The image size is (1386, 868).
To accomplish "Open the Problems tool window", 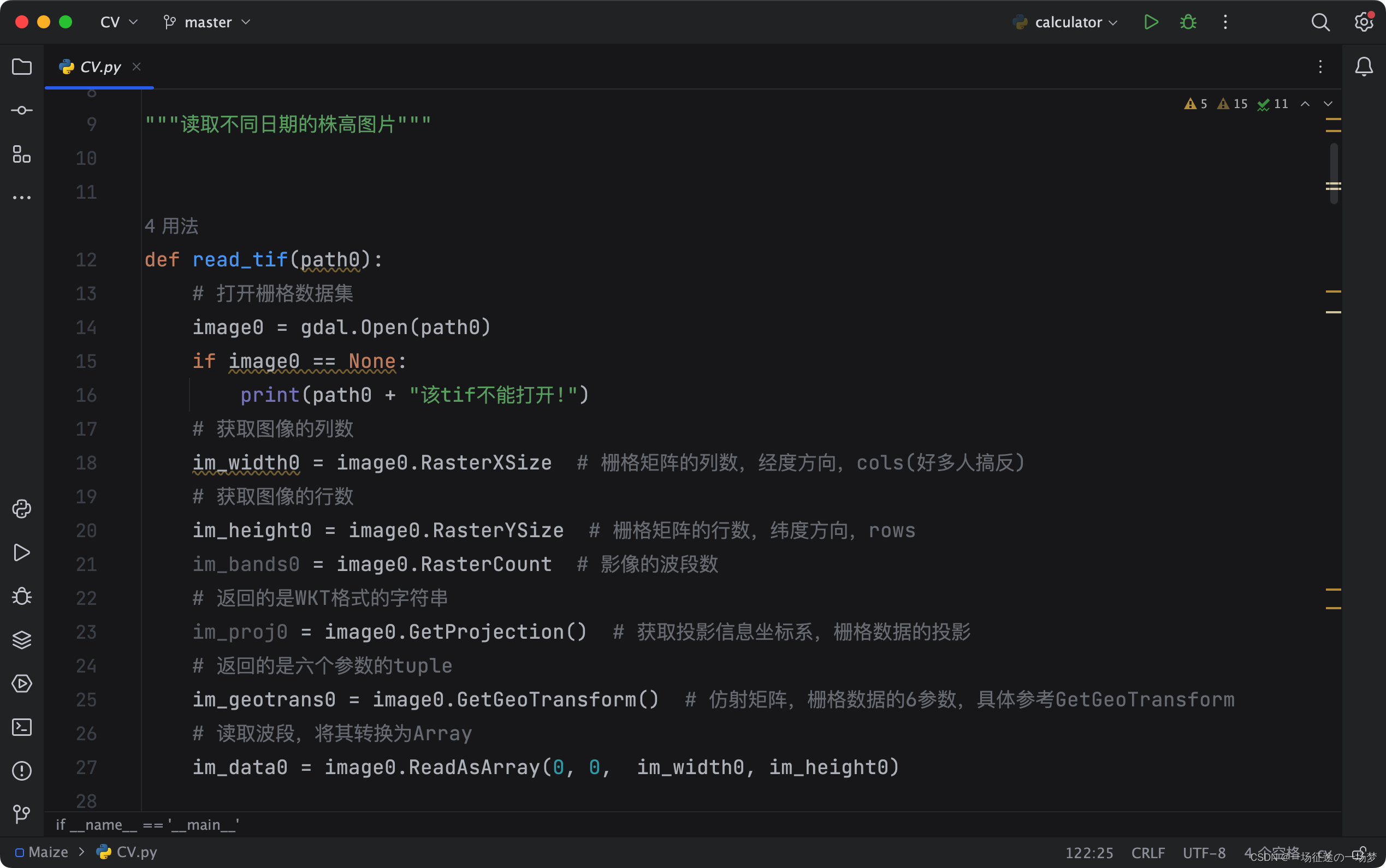I will click(22, 771).
